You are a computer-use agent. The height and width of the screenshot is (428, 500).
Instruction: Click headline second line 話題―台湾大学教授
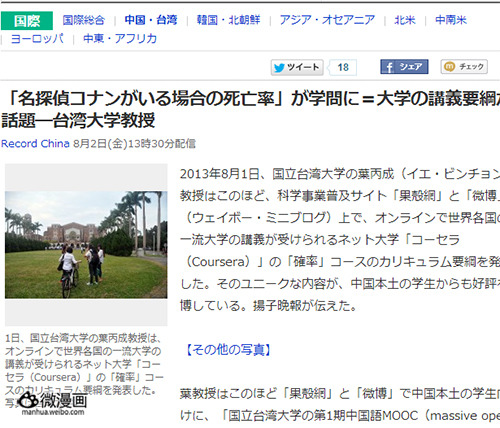click(79, 120)
